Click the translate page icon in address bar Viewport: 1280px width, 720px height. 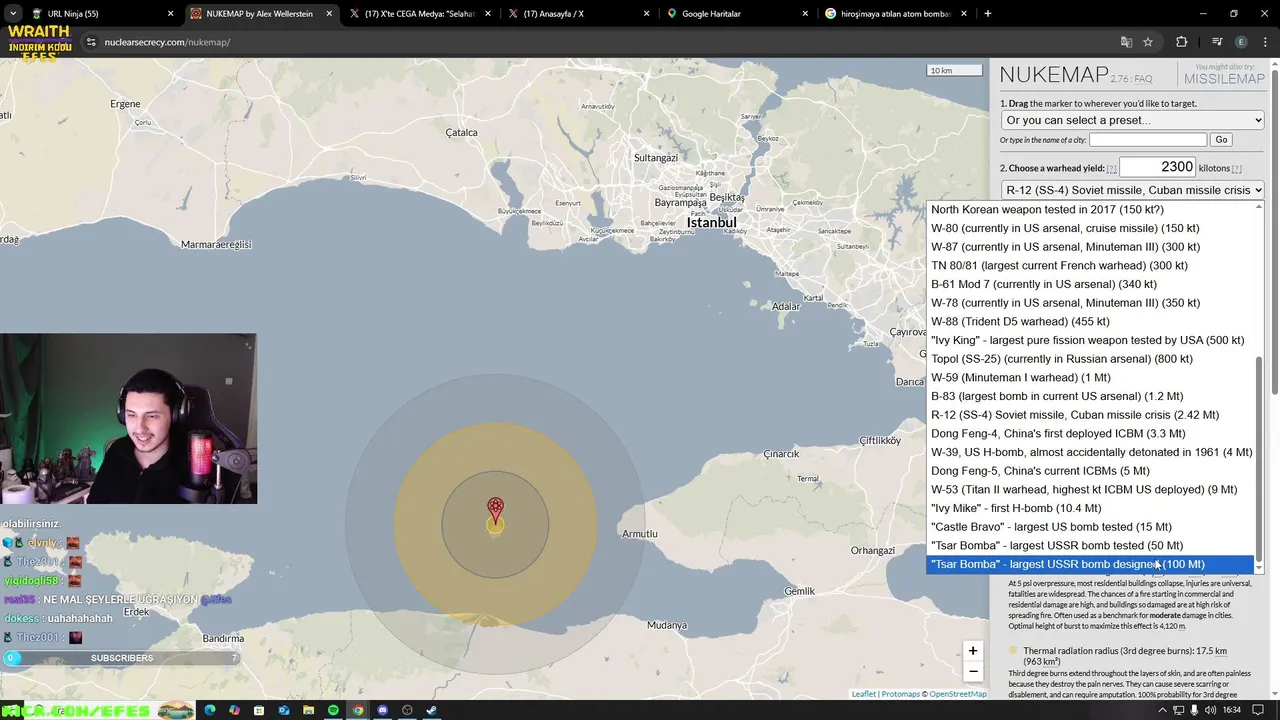[x=1126, y=42]
